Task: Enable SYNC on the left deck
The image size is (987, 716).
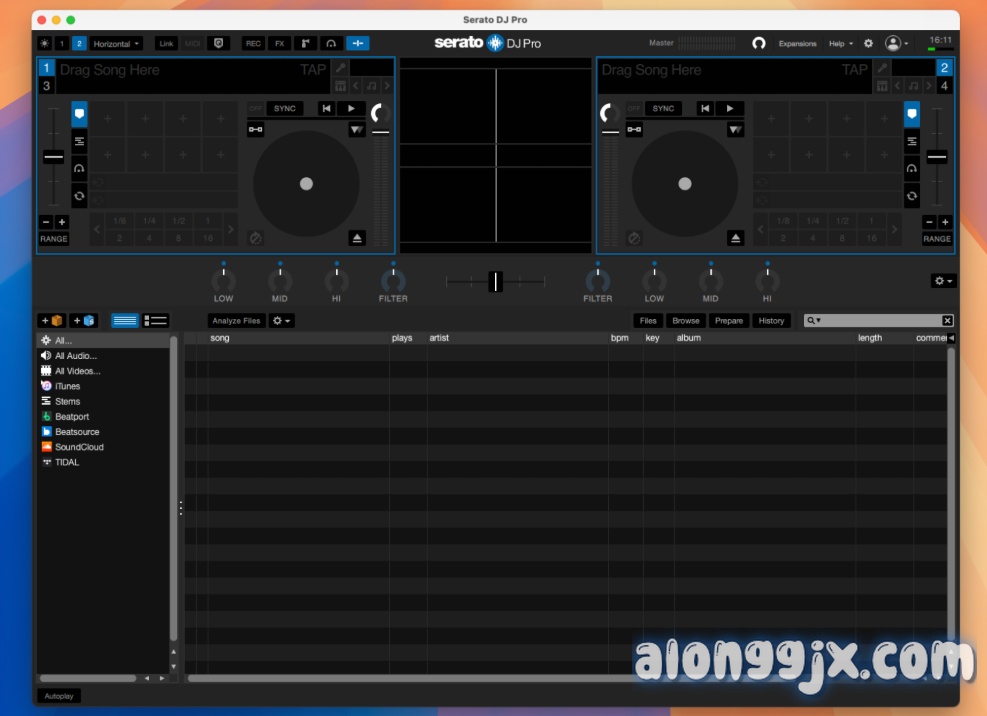Action: click(283, 108)
